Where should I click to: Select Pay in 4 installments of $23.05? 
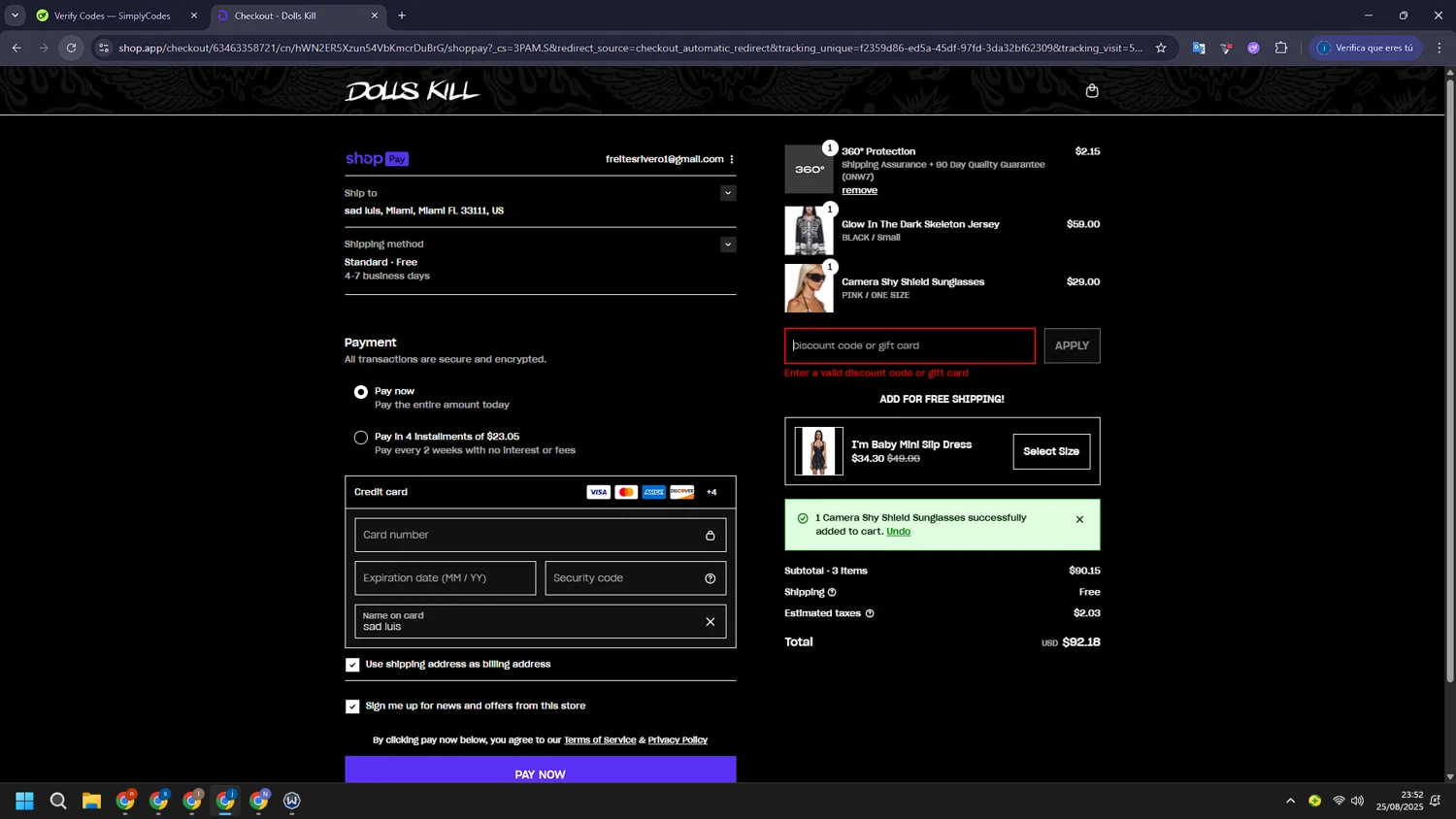pyautogui.click(x=361, y=438)
